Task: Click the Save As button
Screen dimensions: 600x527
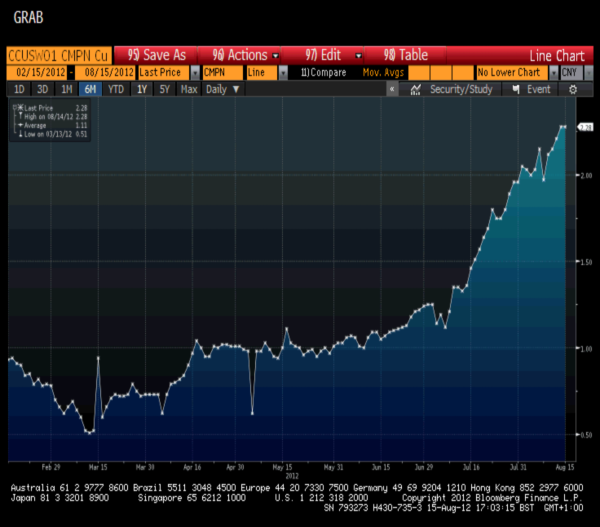Action: point(157,55)
